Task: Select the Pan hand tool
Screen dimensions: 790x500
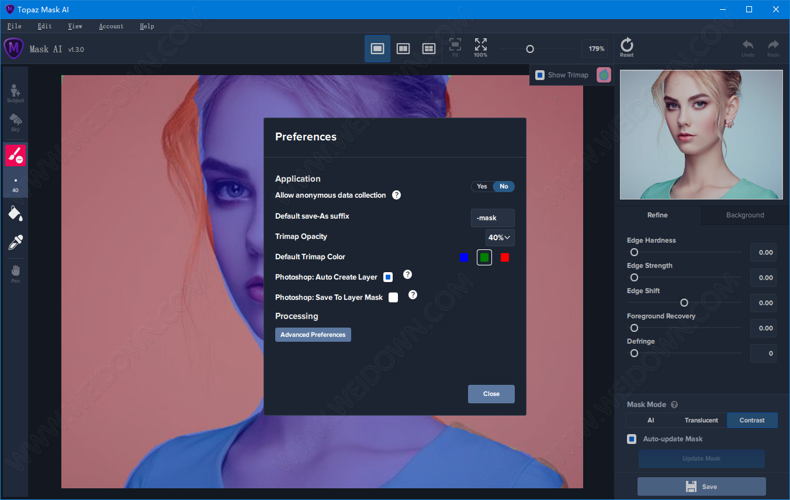Action: point(15,273)
